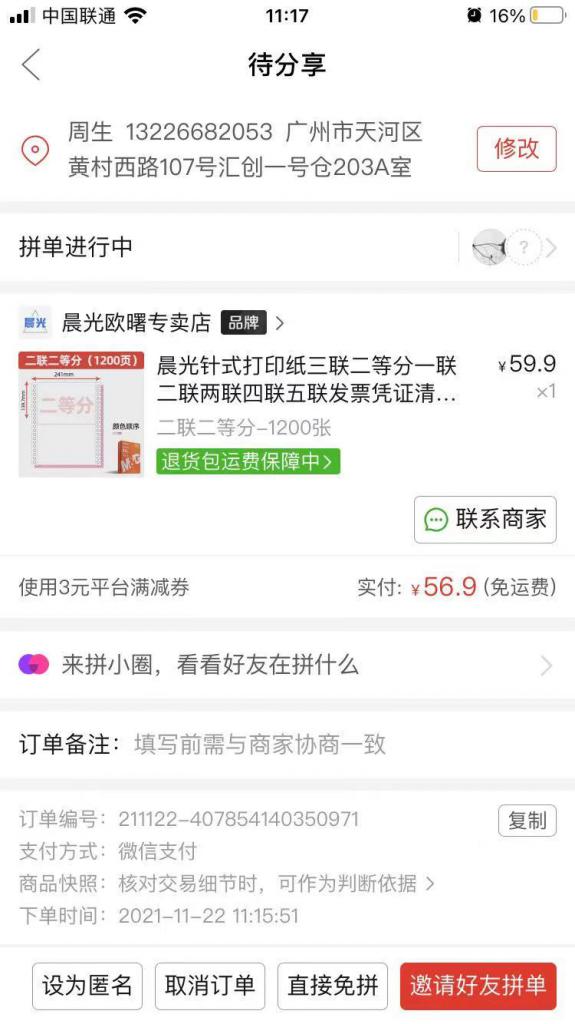Expand the 拼单进行中 chevron

tap(551, 248)
